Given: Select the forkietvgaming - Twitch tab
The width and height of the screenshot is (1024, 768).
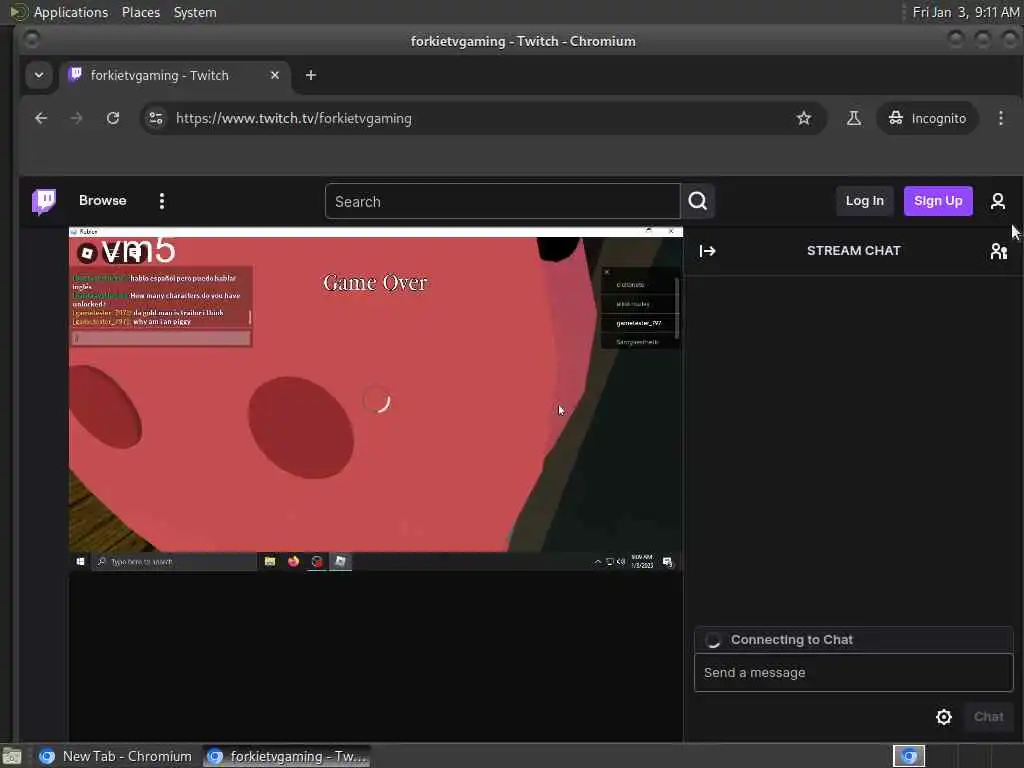Looking at the screenshot, I should 174,76.
